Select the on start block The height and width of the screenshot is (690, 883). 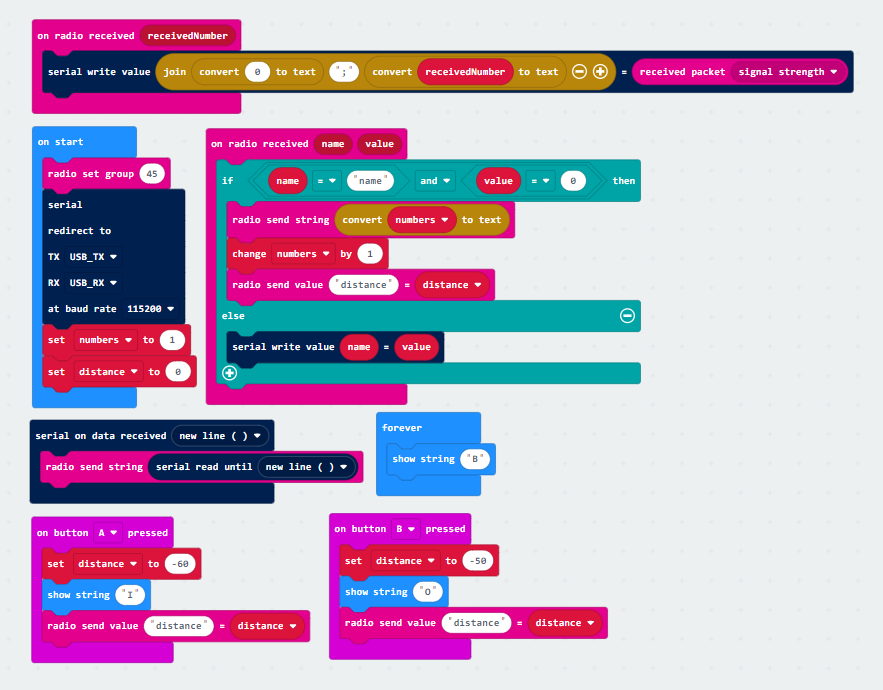pyautogui.click(x=60, y=142)
